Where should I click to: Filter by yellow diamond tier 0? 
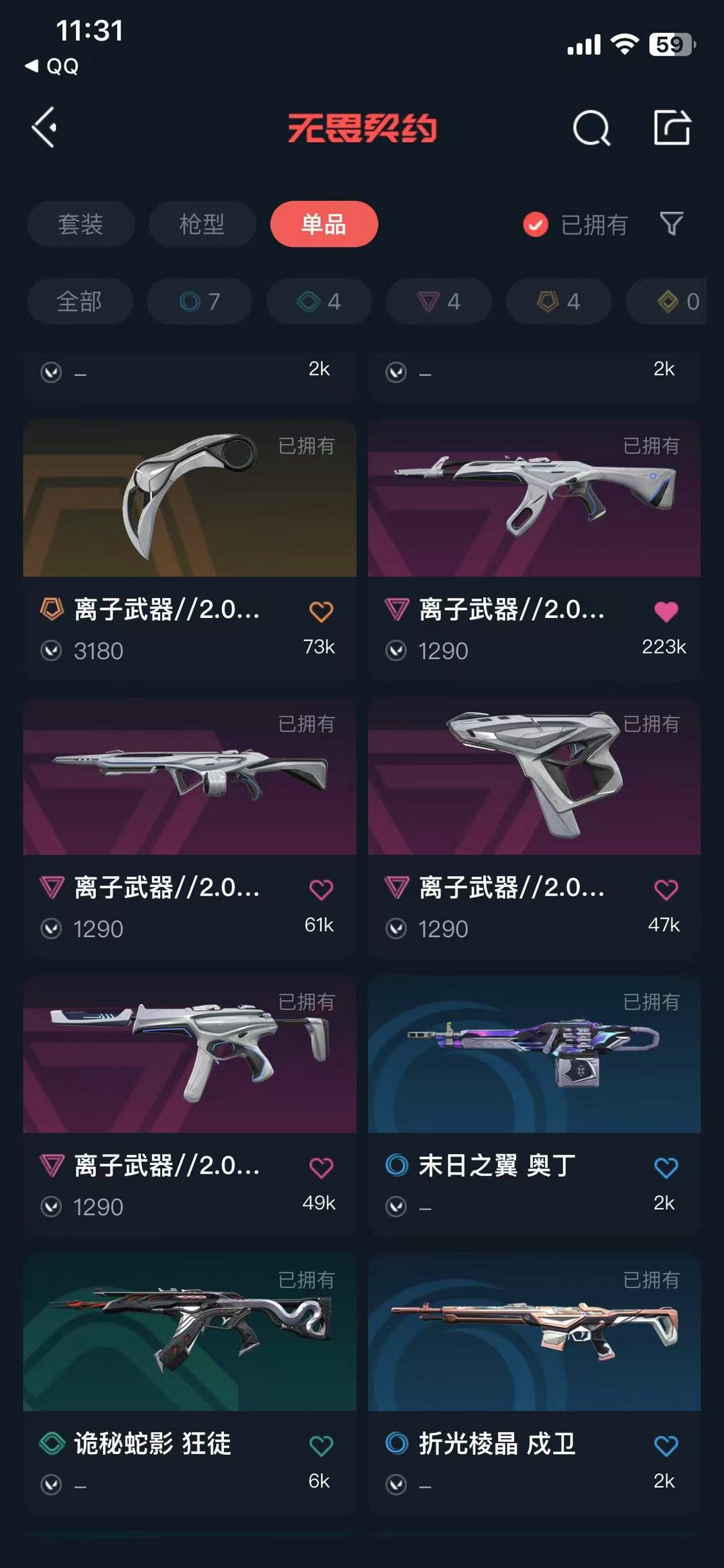(666, 302)
